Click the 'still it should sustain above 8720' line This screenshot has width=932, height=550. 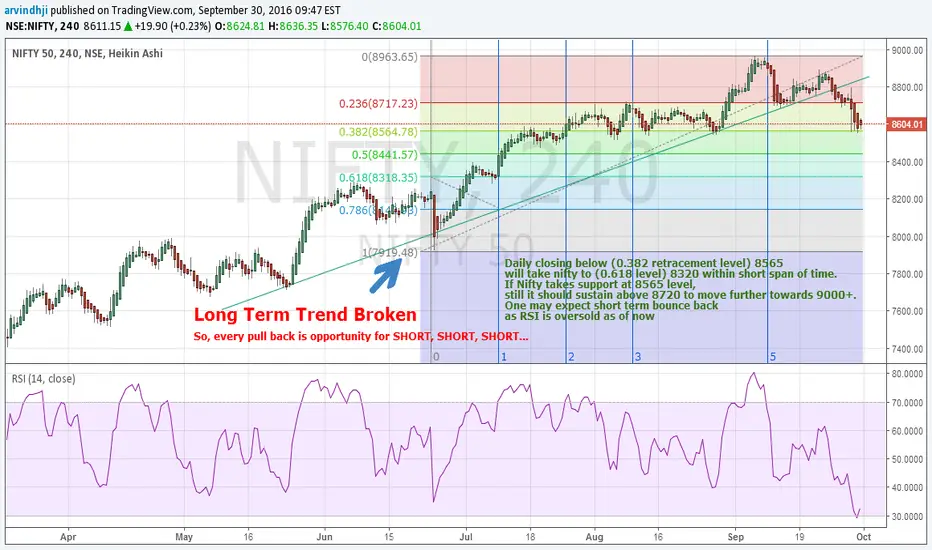681,295
